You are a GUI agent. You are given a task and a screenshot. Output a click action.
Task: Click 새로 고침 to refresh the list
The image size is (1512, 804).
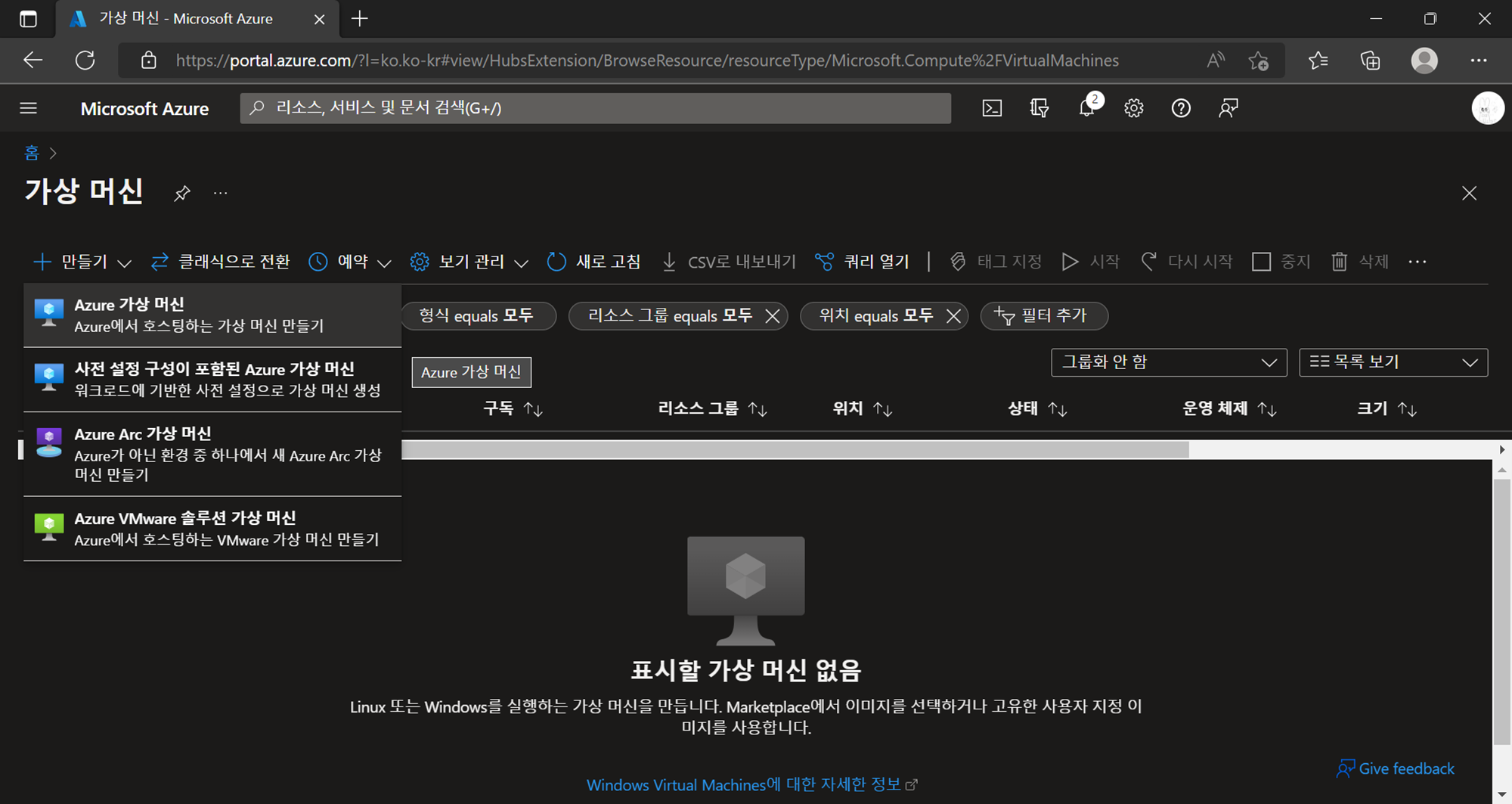pos(594,262)
